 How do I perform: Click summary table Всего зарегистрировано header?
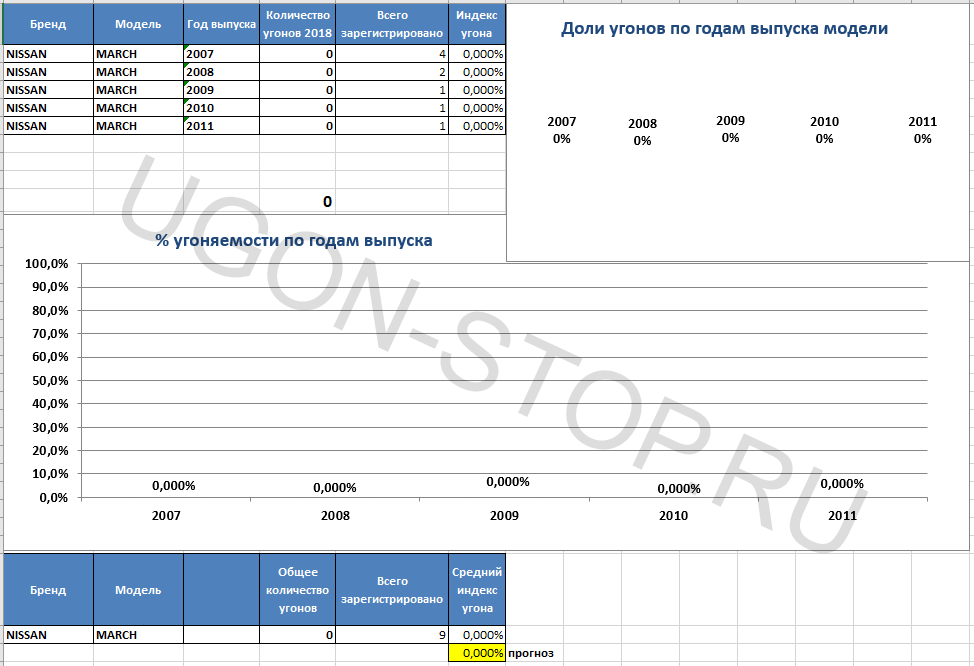click(x=392, y=590)
